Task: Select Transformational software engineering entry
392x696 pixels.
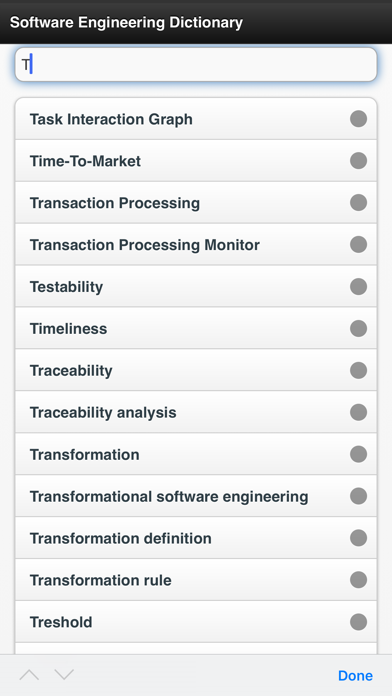Action: 196,496
